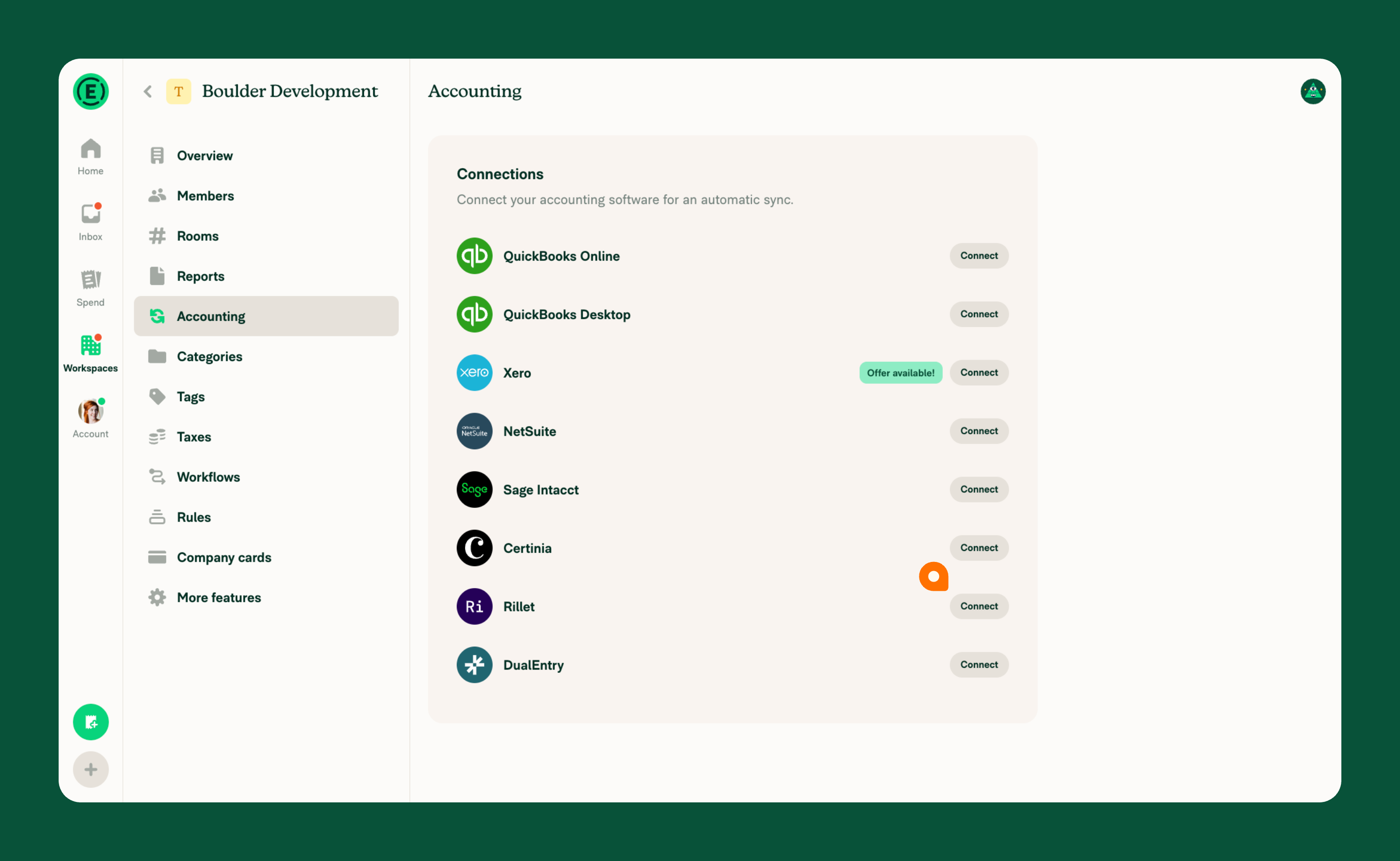Click the QuickBooks Online logo
1400x861 pixels.
(475, 256)
